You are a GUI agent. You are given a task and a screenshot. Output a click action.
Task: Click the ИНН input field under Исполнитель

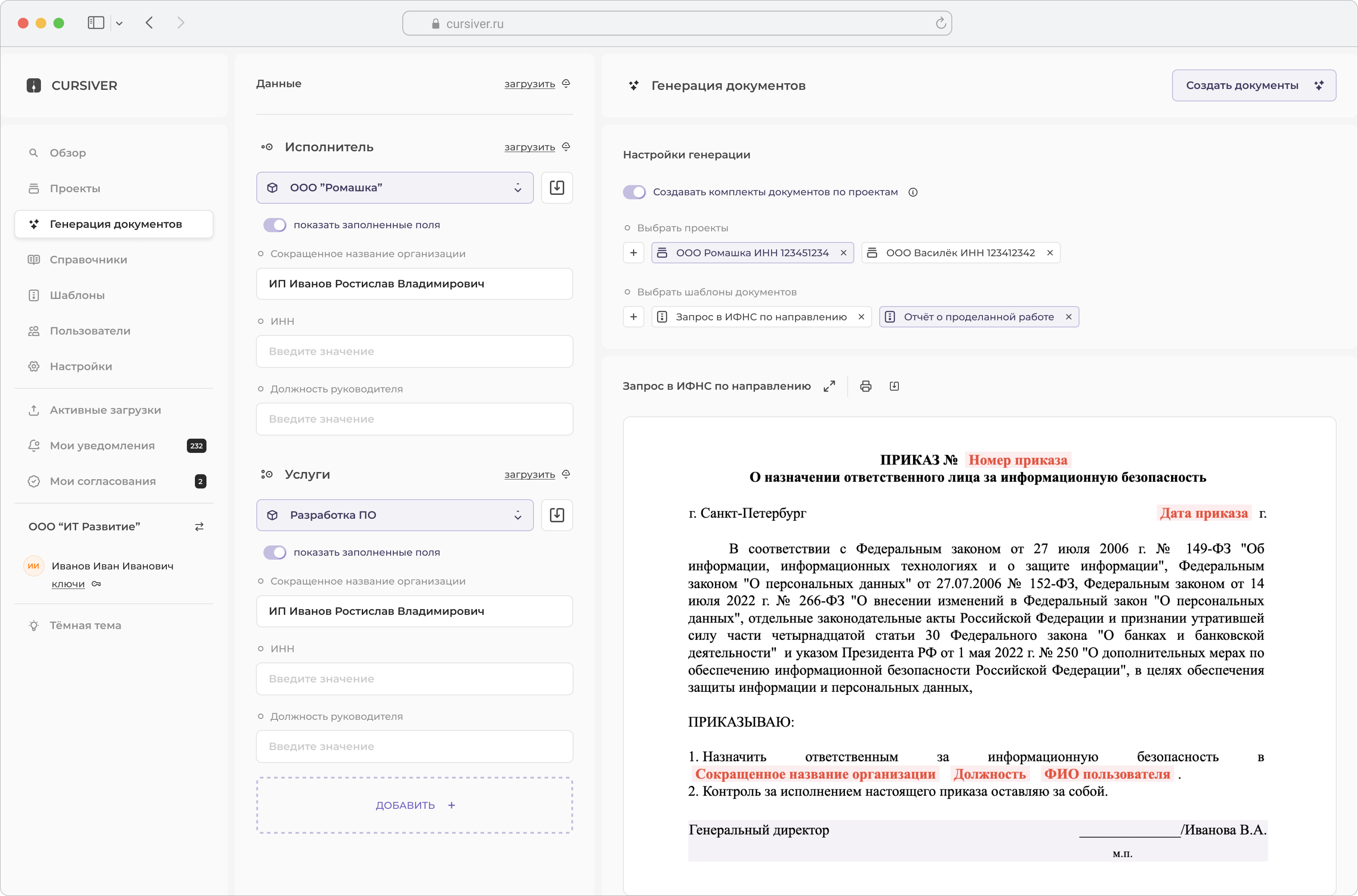(414, 351)
